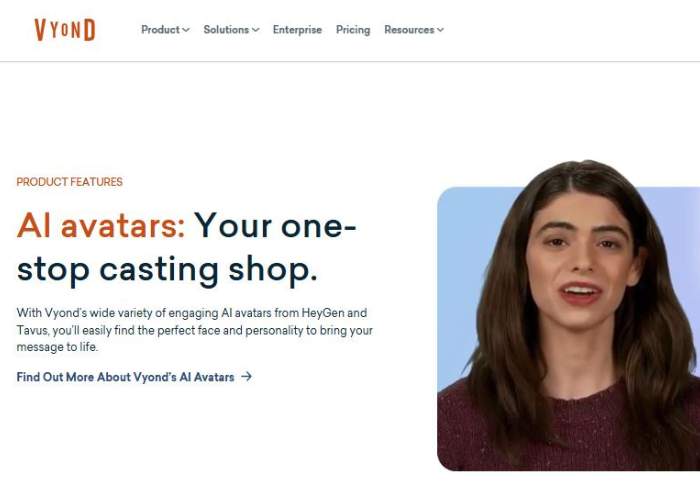Expand the Solutions dropdown menu

click(231, 30)
